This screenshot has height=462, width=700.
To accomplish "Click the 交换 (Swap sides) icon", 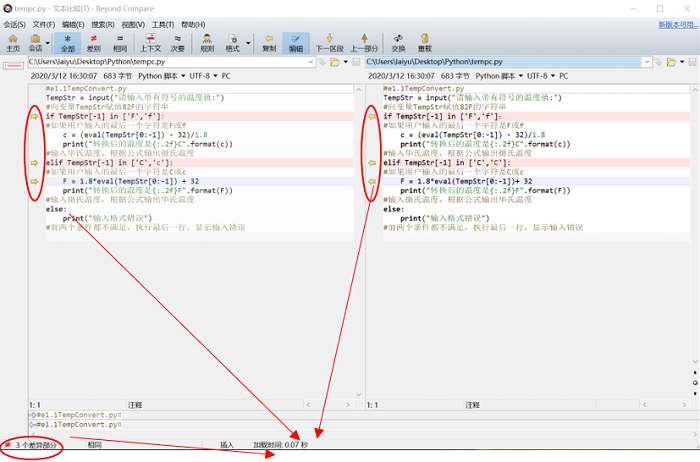I will (398, 42).
